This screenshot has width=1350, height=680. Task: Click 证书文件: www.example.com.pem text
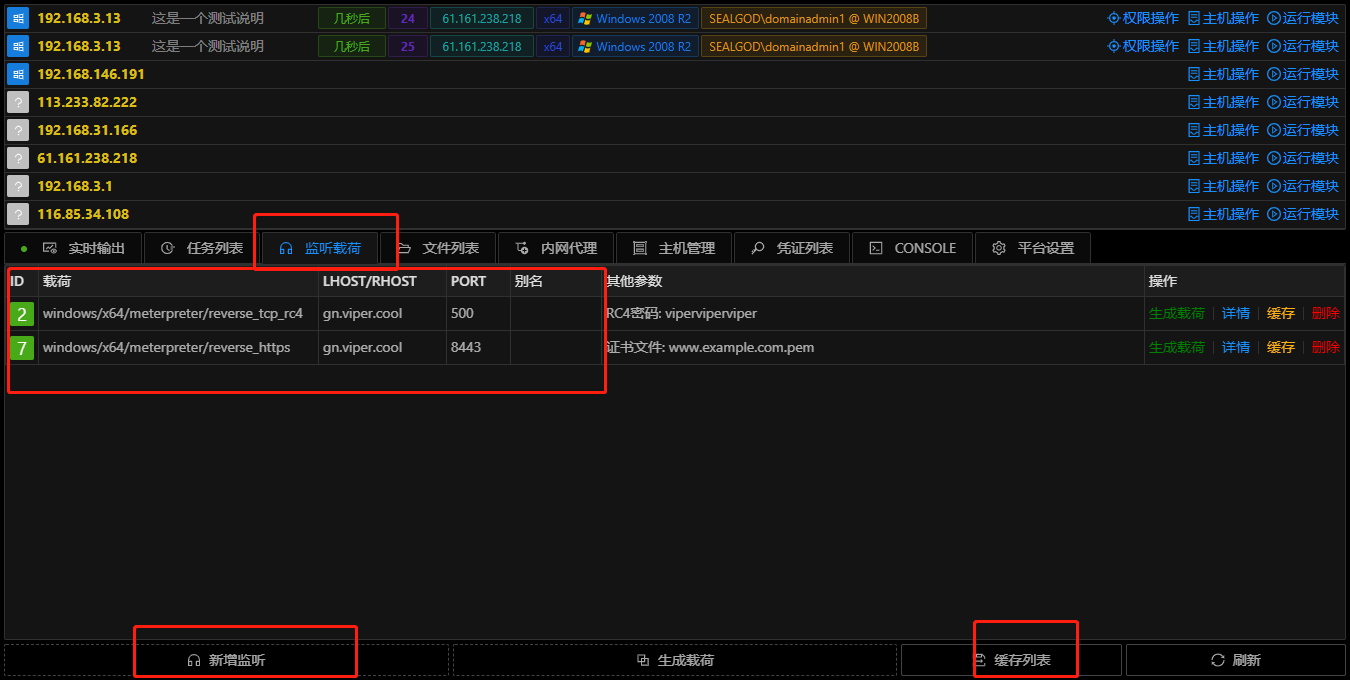point(710,347)
